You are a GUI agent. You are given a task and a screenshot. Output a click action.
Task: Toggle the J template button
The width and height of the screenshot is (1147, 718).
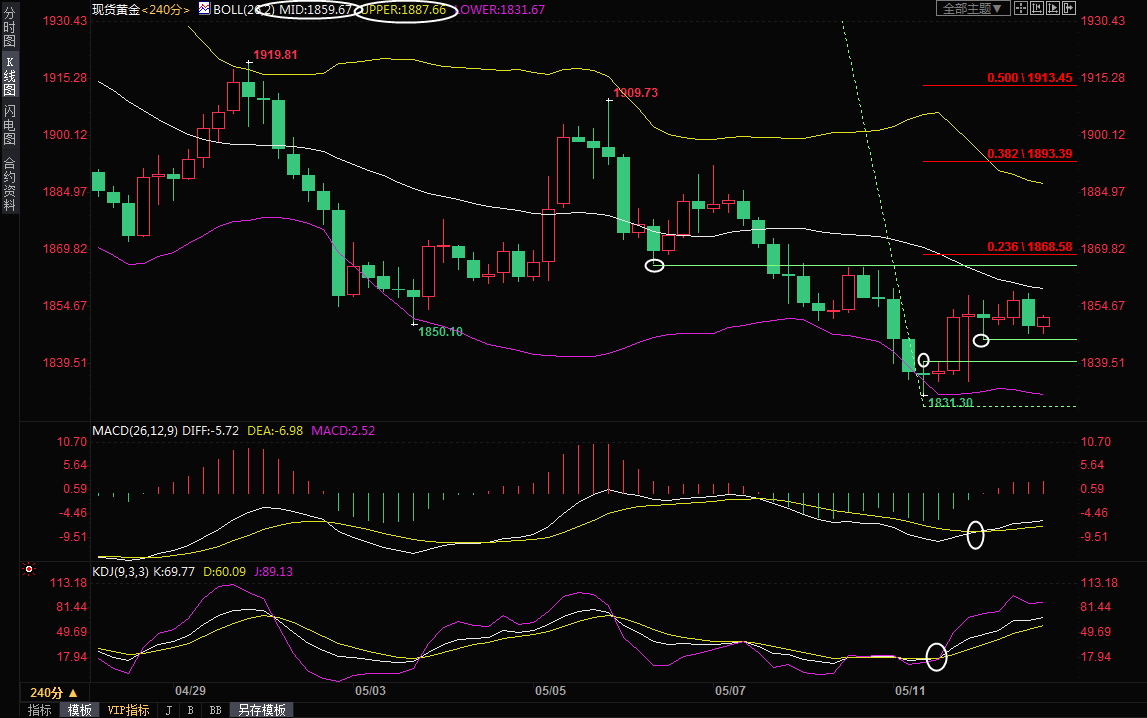pyautogui.click(x=168, y=710)
